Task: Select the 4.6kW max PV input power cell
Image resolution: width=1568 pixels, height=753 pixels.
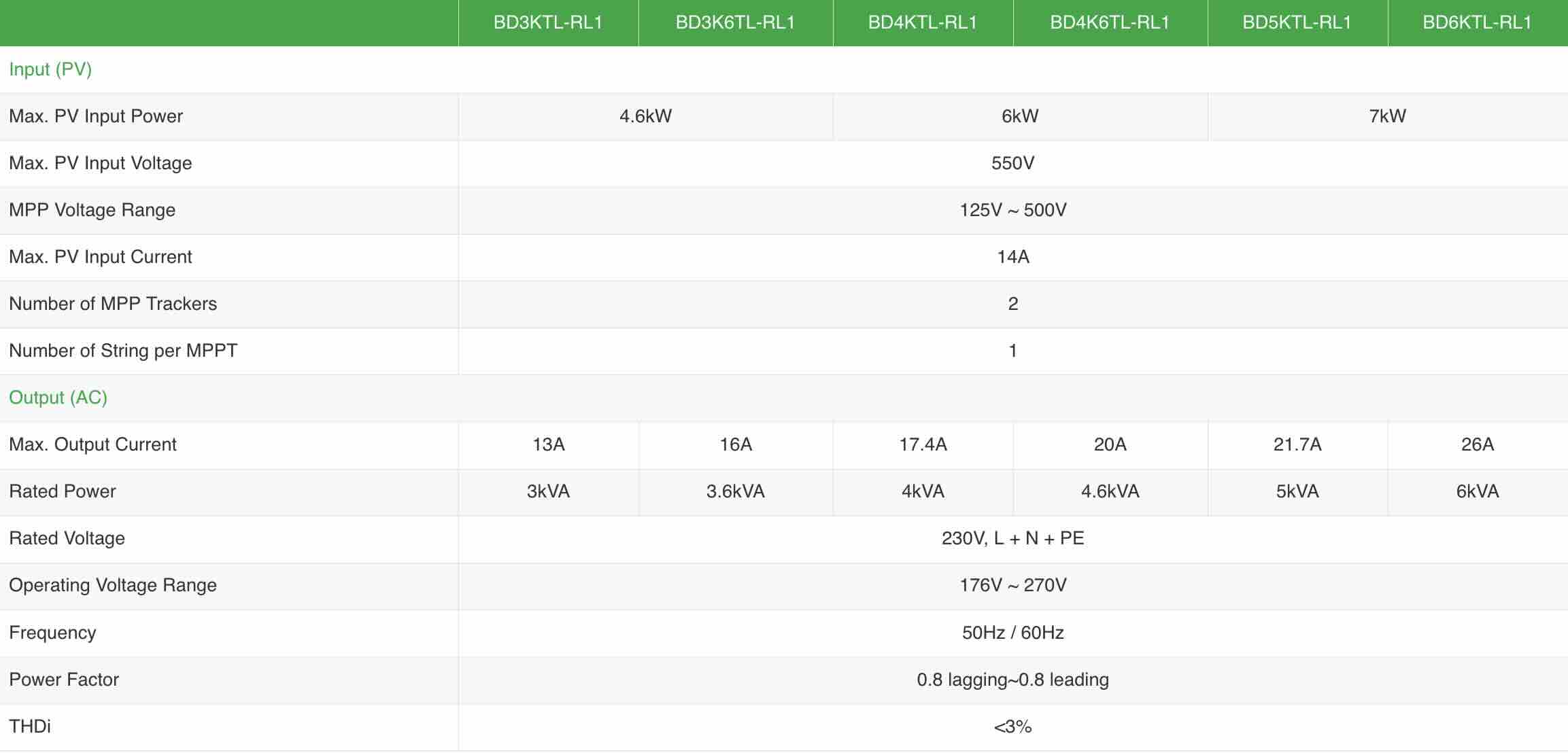Action: [x=645, y=116]
